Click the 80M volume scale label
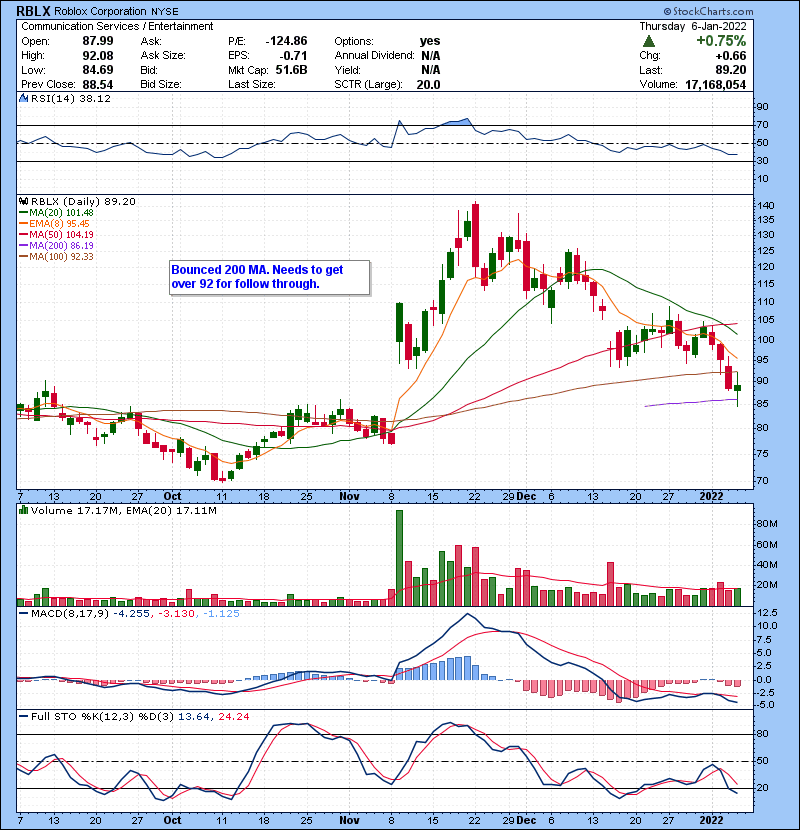The width and height of the screenshot is (800, 830). point(767,524)
